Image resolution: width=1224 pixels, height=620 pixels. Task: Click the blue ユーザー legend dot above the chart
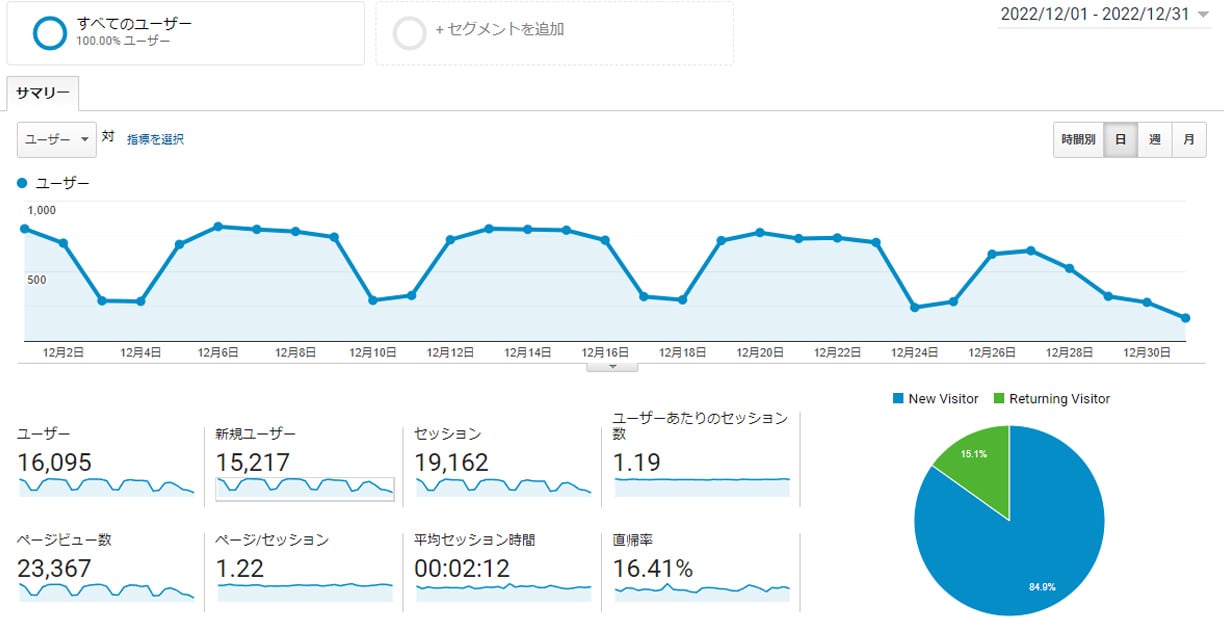(23, 183)
